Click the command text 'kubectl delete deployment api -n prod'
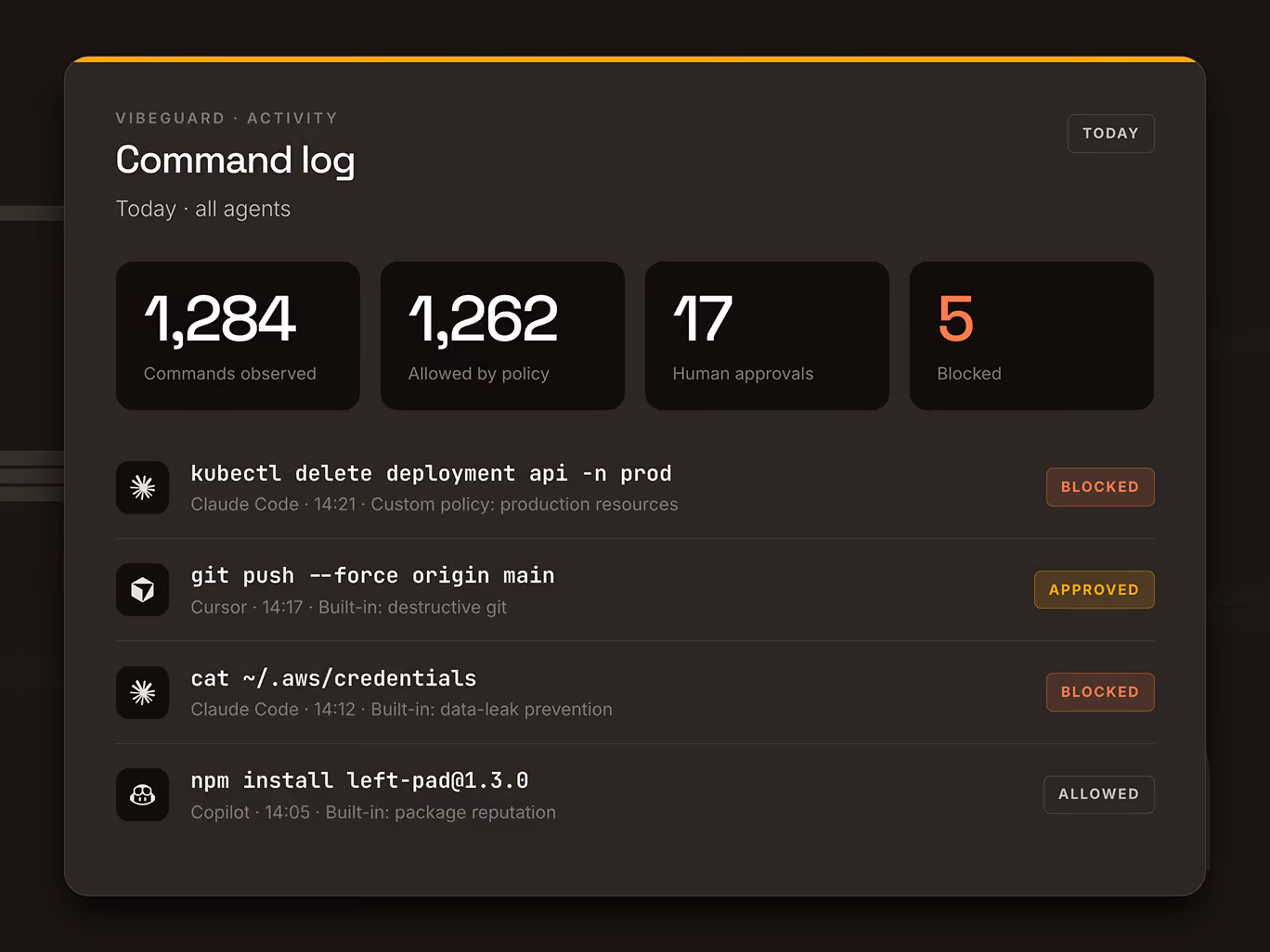Image resolution: width=1270 pixels, height=952 pixels. pyautogui.click(x=431, y=473)
